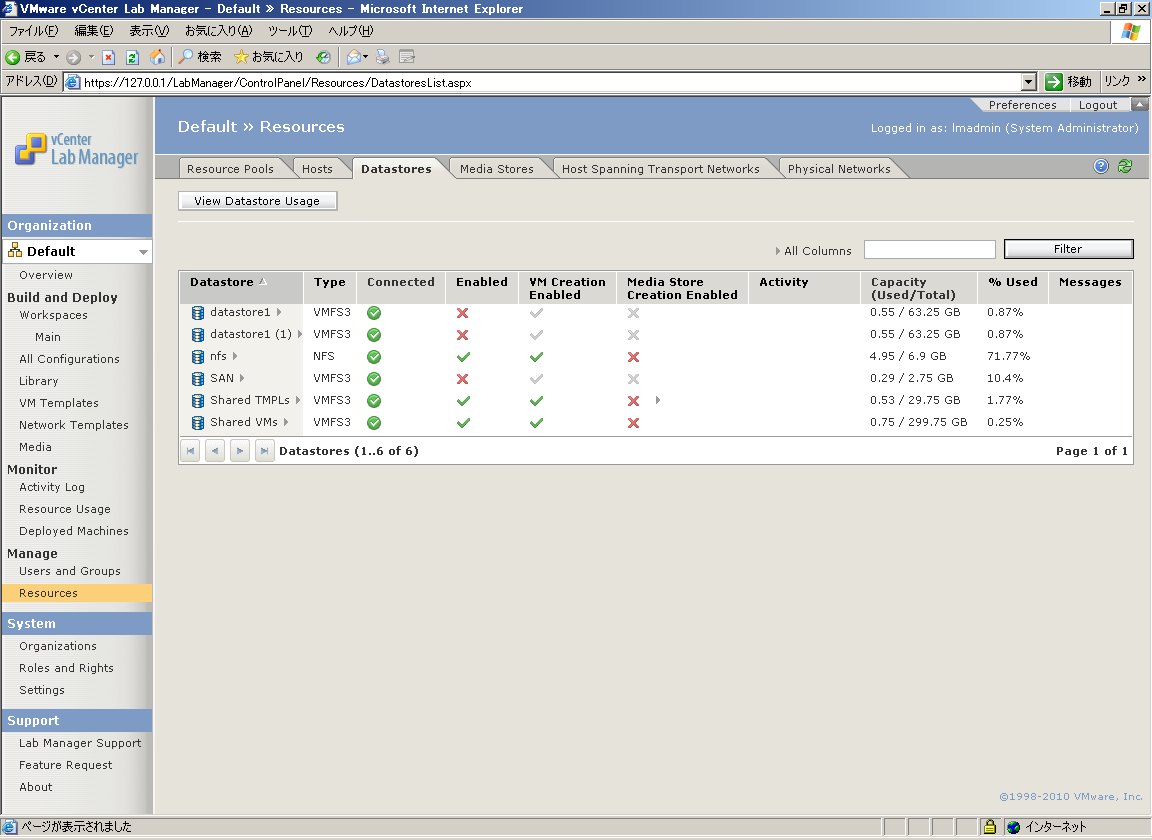
Task: Click the IE Edit page icon
Action: point(407,57)
